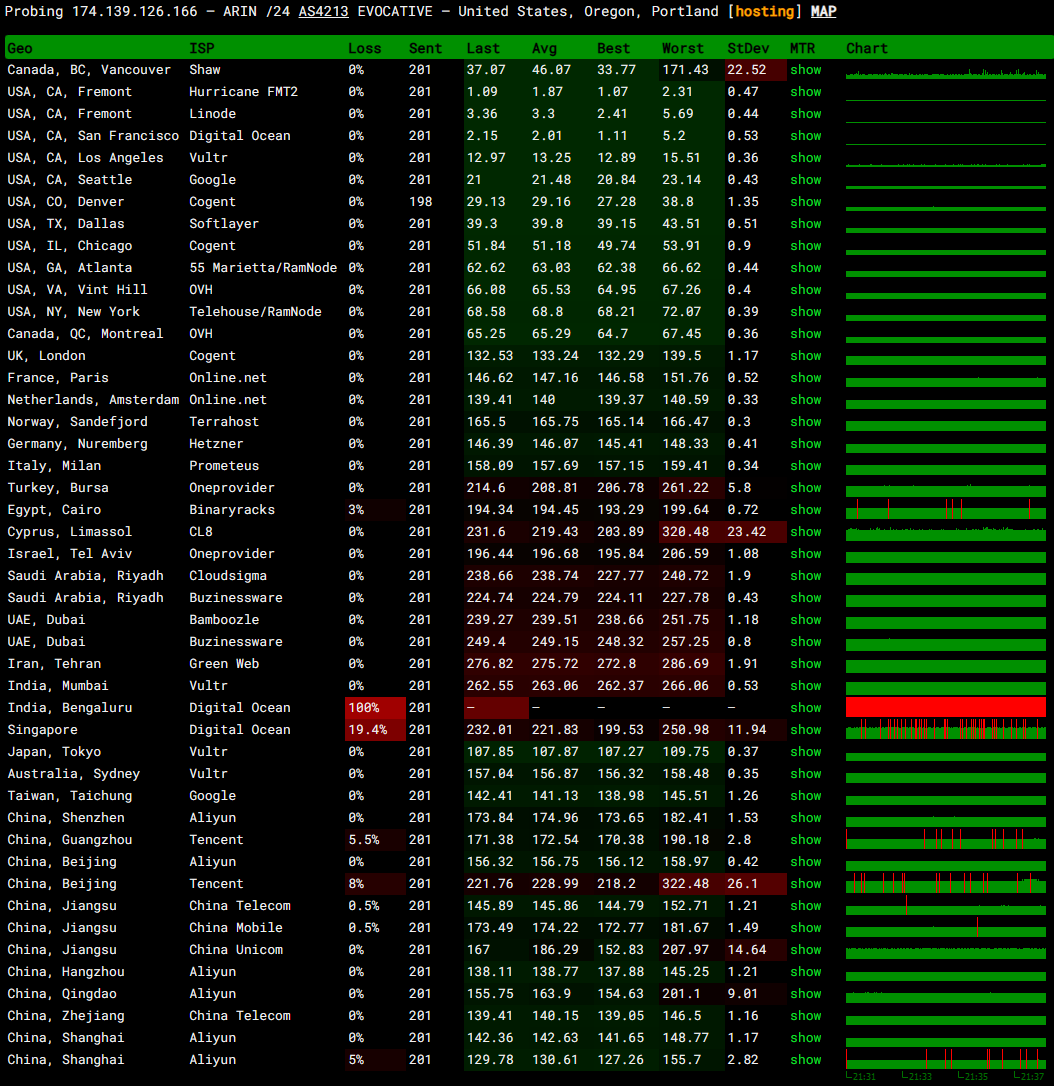Show MTR for Hurricane FMT2 row
The height and width of the screenshot is (1086, 1054).
806,92
